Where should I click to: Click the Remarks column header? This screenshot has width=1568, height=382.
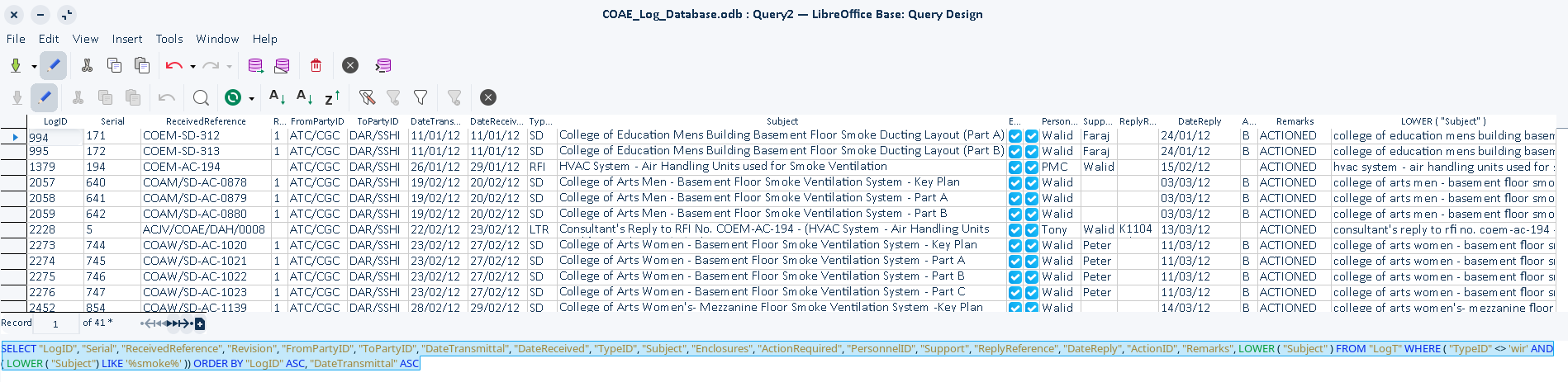(x=1295, y=121)
